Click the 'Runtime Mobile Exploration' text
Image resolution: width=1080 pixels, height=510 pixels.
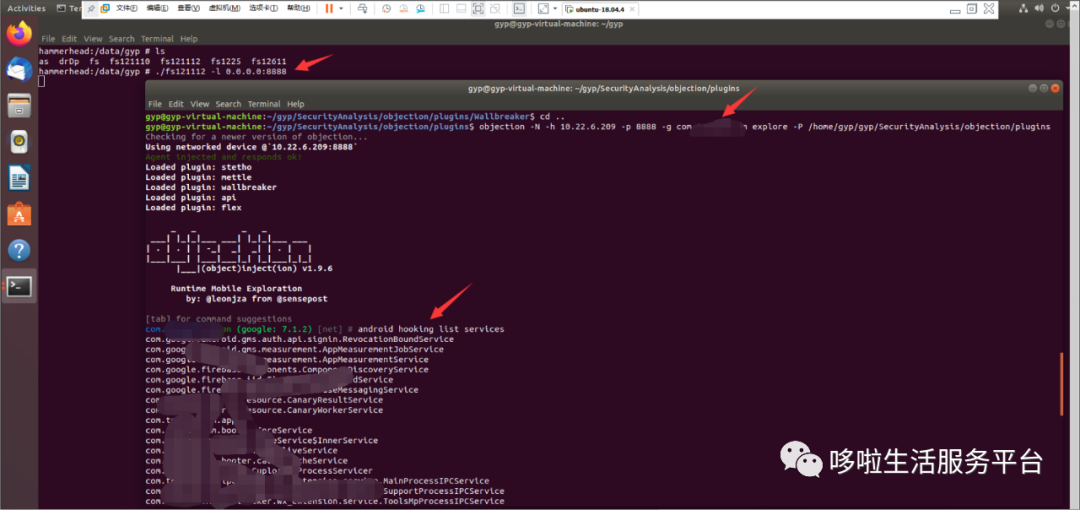[x=236, y=288]
